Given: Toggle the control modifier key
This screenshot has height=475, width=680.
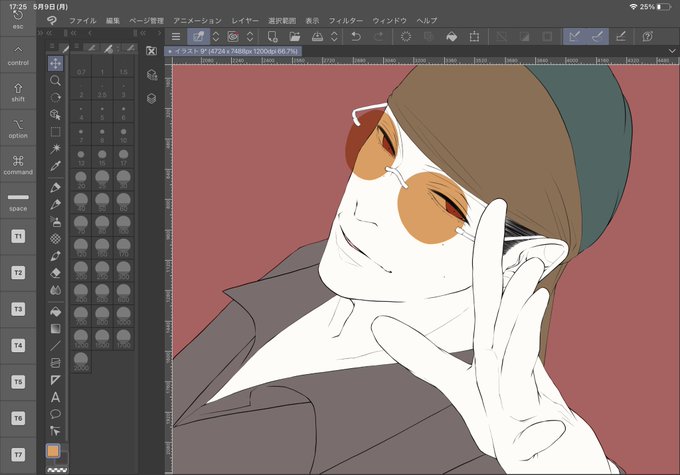Looking at the screenshot, I should click(18, 55).
